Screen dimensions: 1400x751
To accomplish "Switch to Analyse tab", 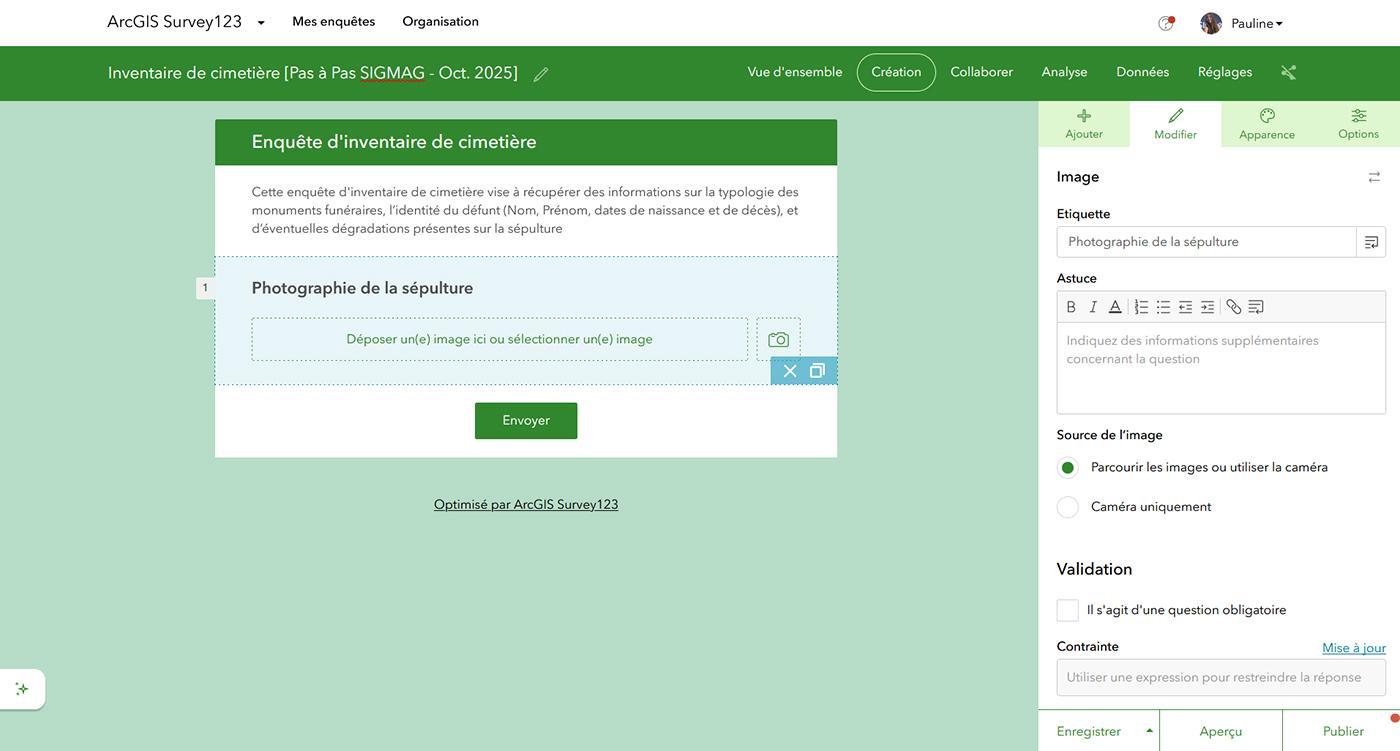I will coord(1064,72).
